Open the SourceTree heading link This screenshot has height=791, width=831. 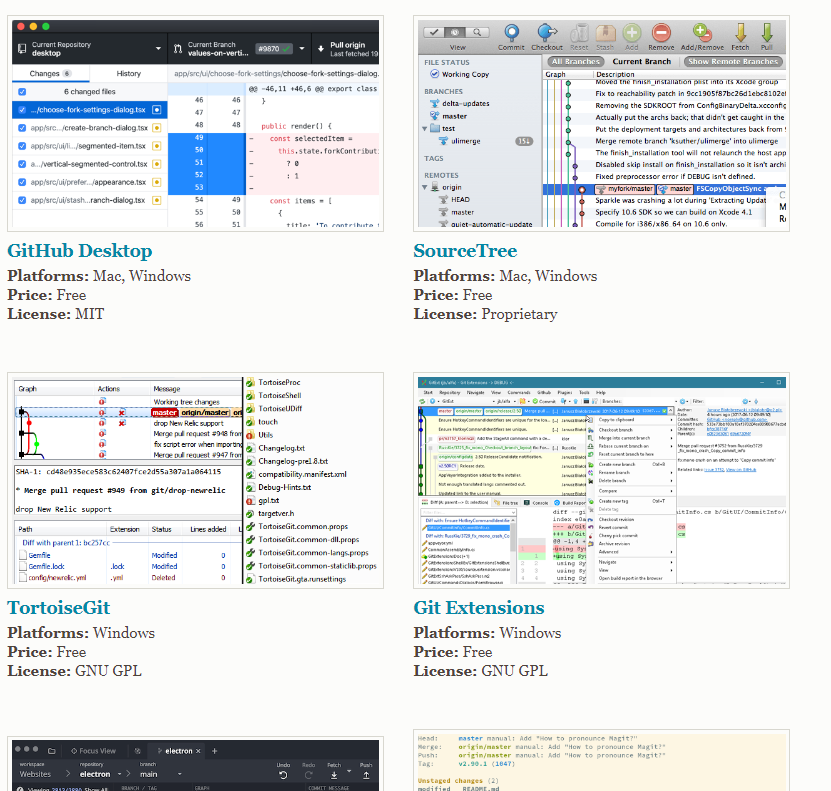(x=465, y=251)
